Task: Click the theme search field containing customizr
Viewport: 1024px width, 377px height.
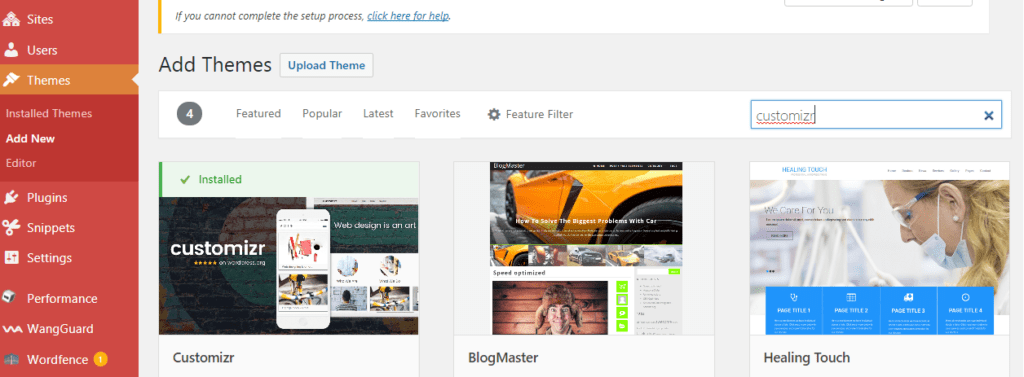Action: 876,114
